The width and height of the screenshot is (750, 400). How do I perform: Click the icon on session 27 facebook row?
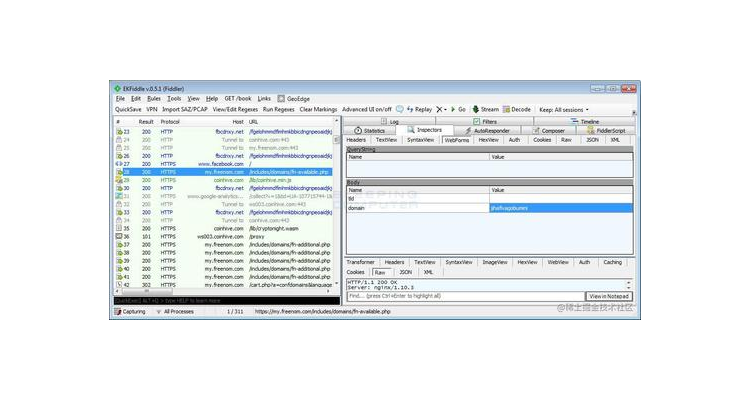click(x=119, y=164)
